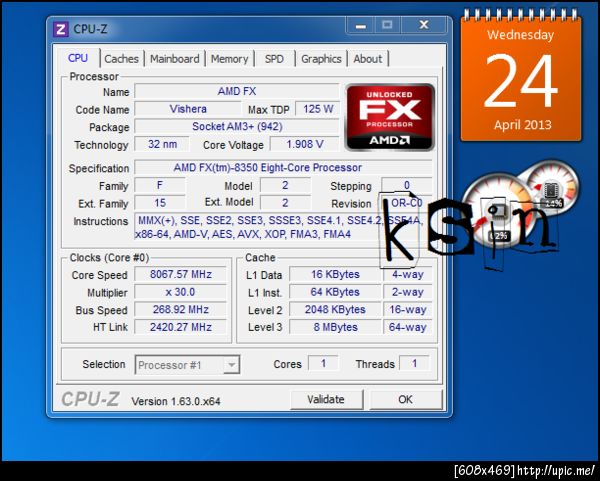This screenshot has height=481, width=600.
Task: Click the Cores count field
Action: (323, 363)
